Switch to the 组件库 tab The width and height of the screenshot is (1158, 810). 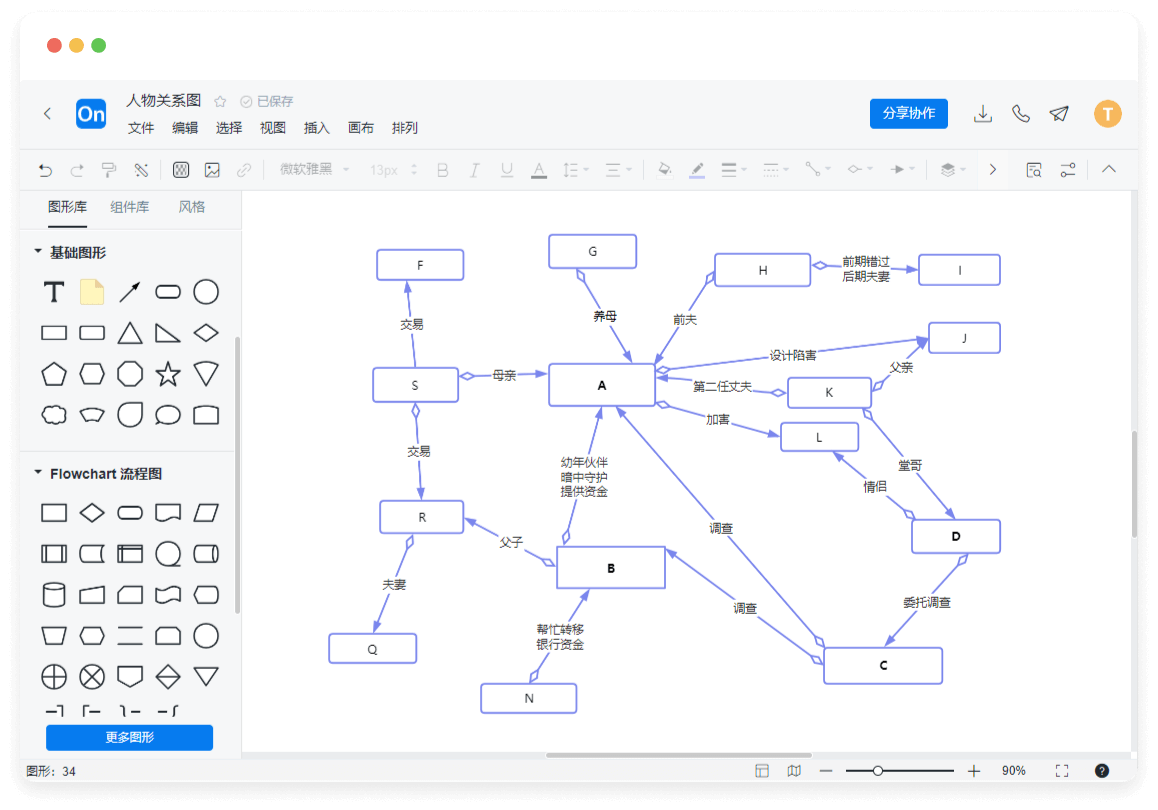(130, 207)
